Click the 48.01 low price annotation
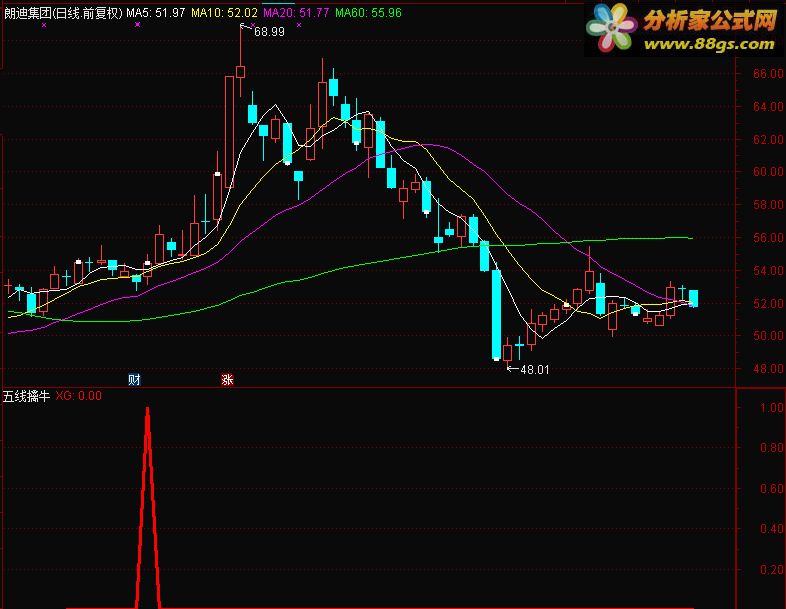This screenshot has width=786, height=609. pyautogui.click(x=535, y=370)
